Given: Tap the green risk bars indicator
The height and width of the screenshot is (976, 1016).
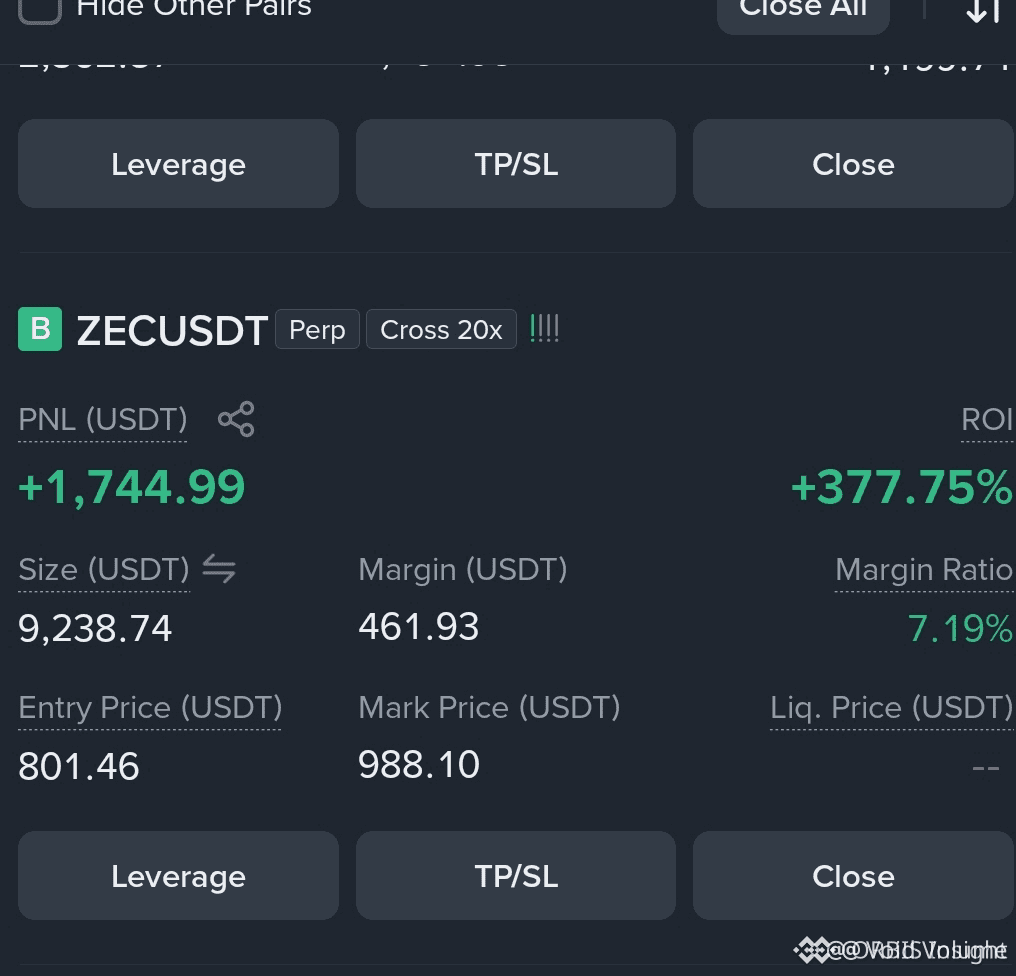Looking at the screenshot, I should [x=544, y=329].
